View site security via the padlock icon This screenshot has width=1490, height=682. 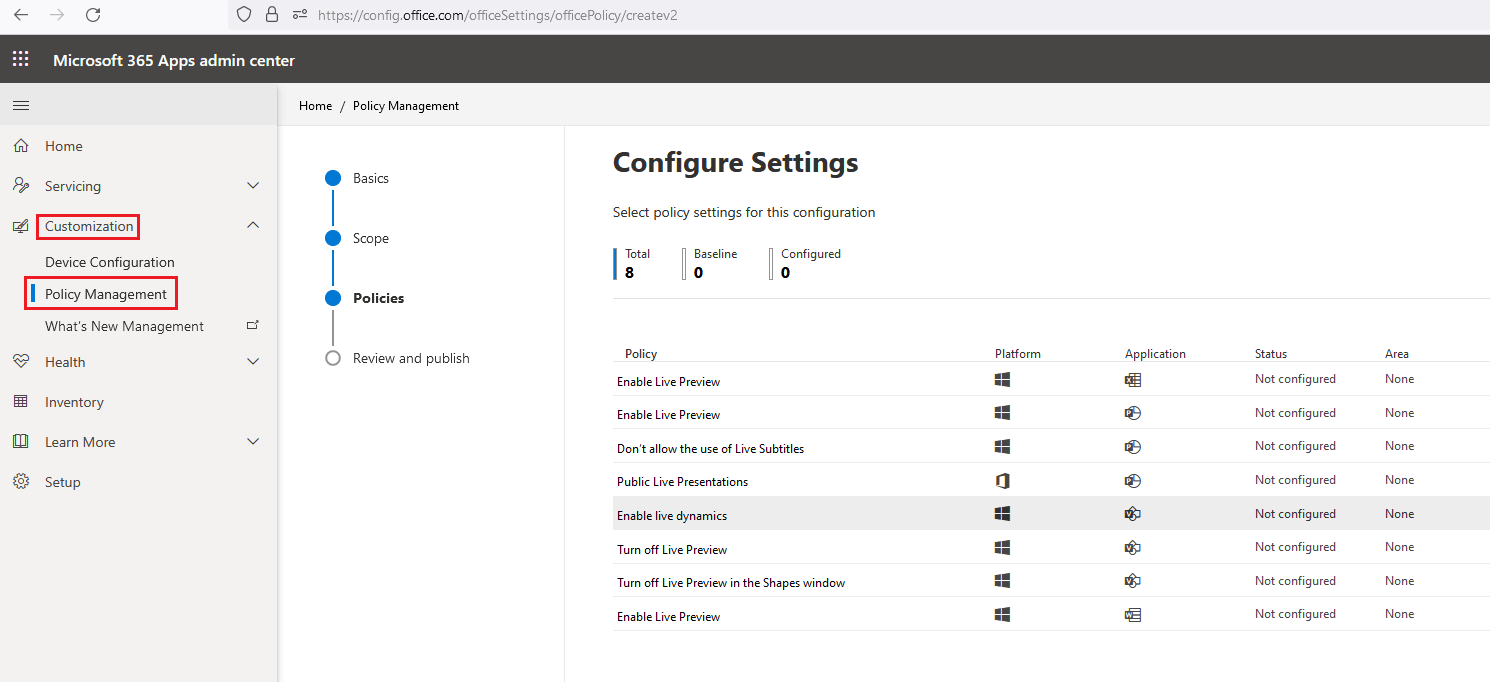(x=272, y=15)
